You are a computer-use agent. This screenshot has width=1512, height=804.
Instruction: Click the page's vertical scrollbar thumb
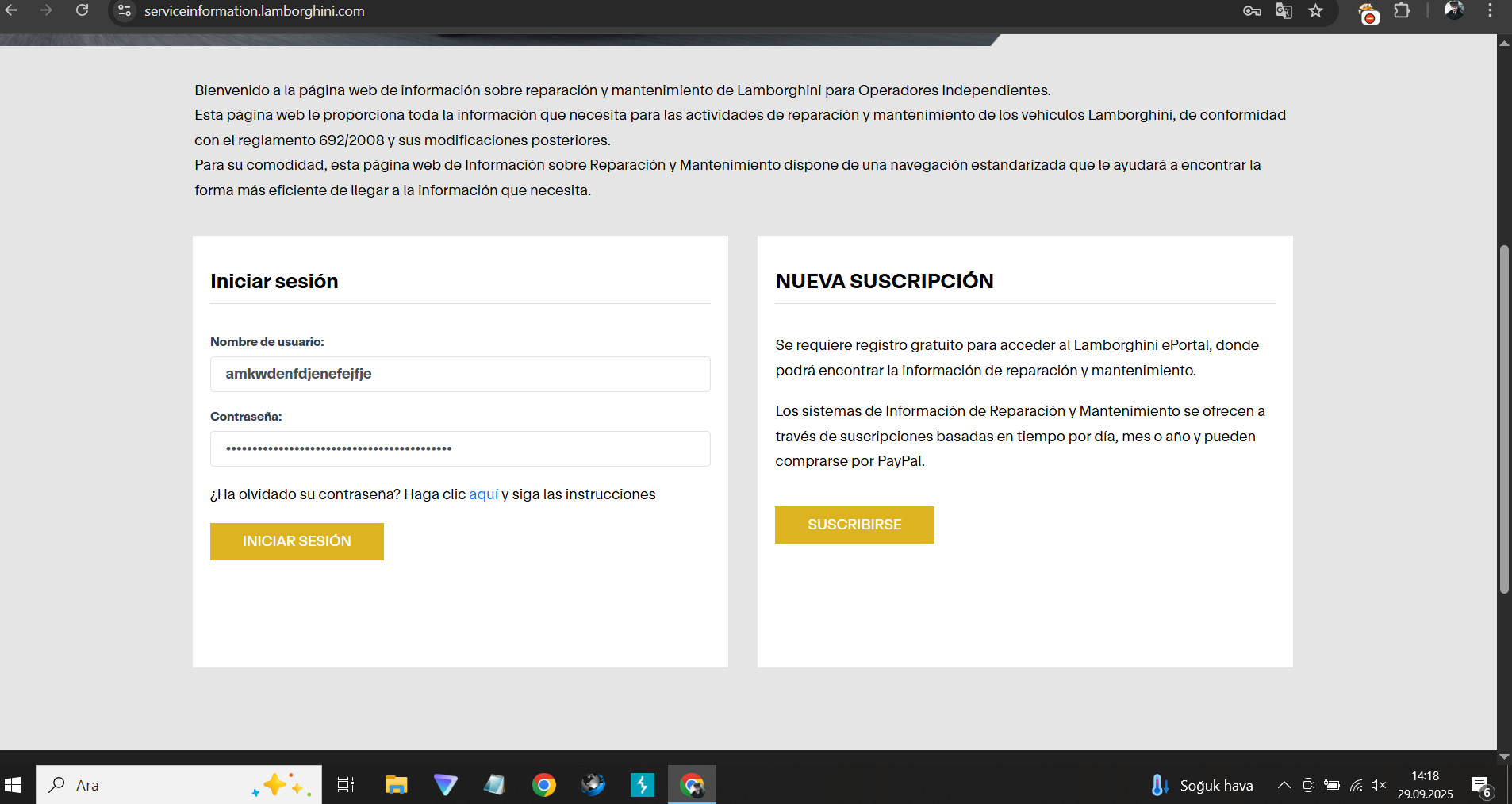coord(1504,419)
